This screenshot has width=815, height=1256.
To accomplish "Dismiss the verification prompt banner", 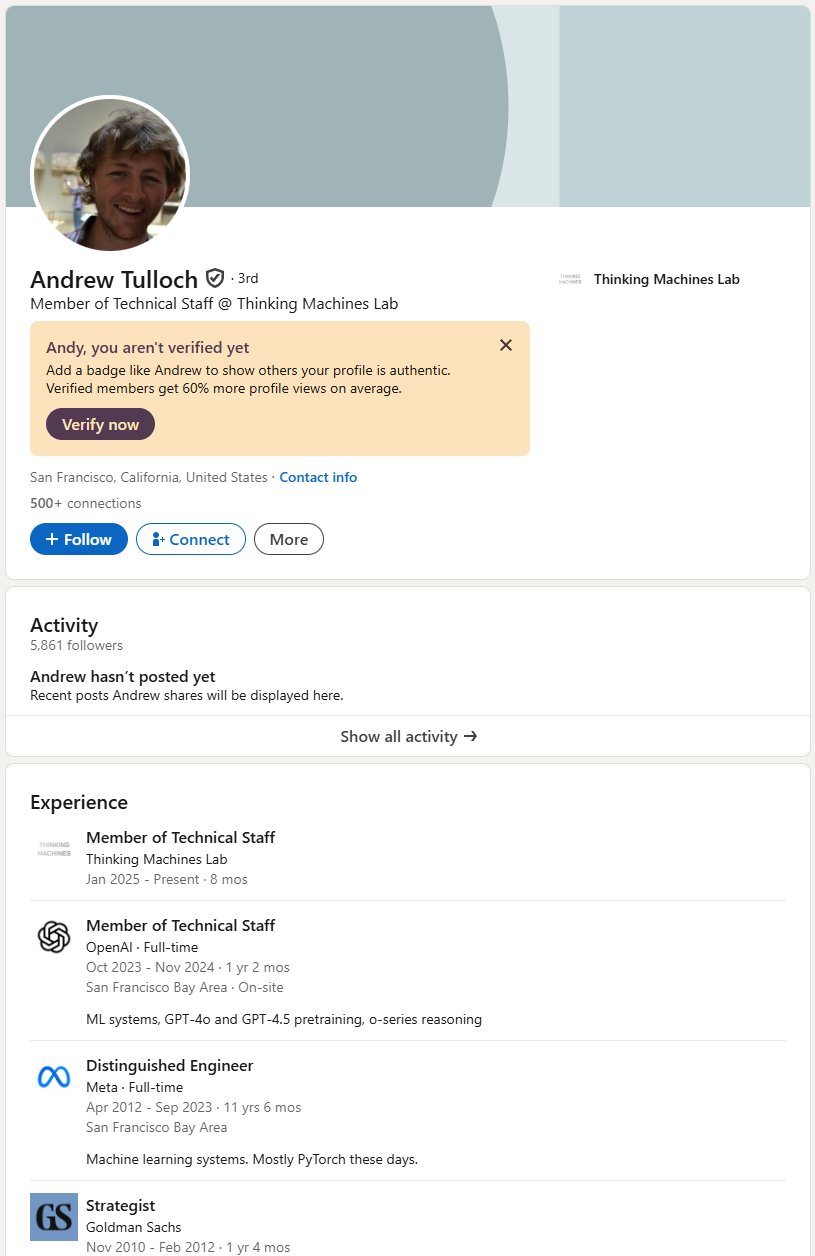I will point(506,345).
